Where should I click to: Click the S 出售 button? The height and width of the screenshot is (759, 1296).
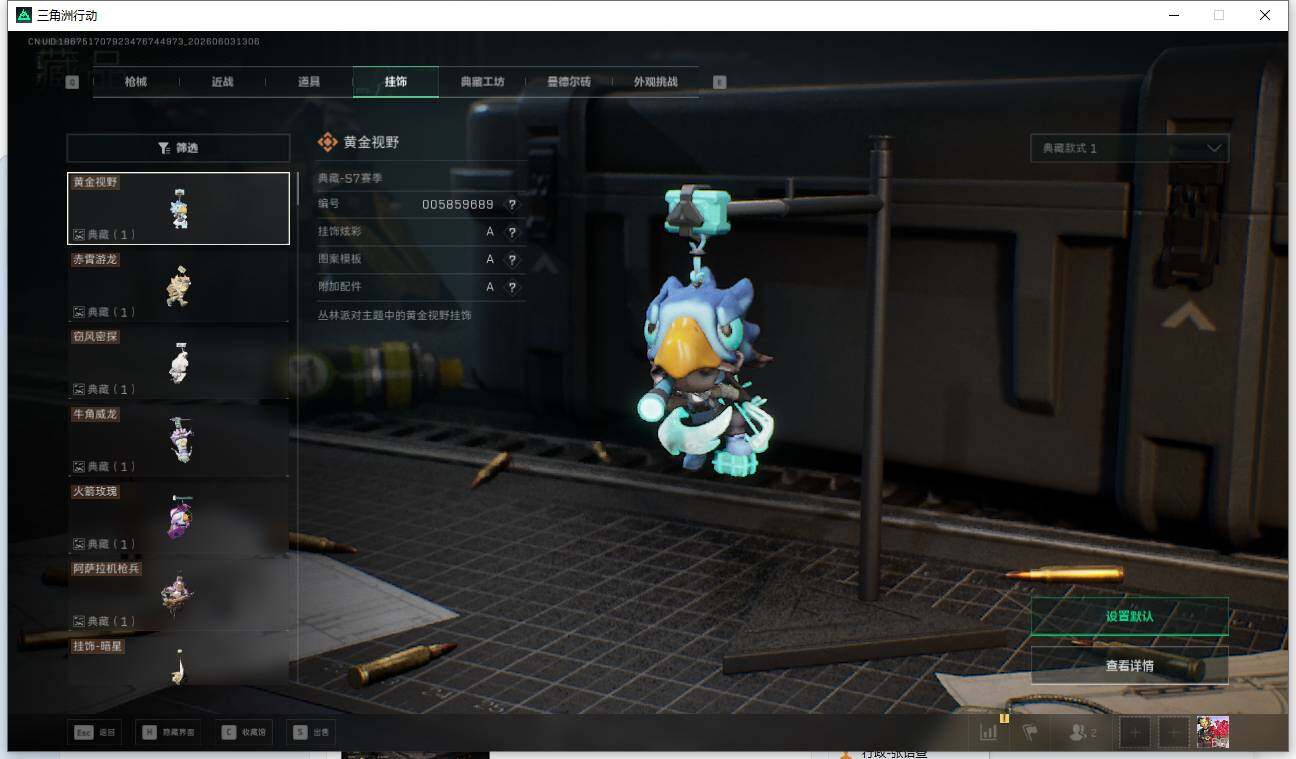[310, 733]
